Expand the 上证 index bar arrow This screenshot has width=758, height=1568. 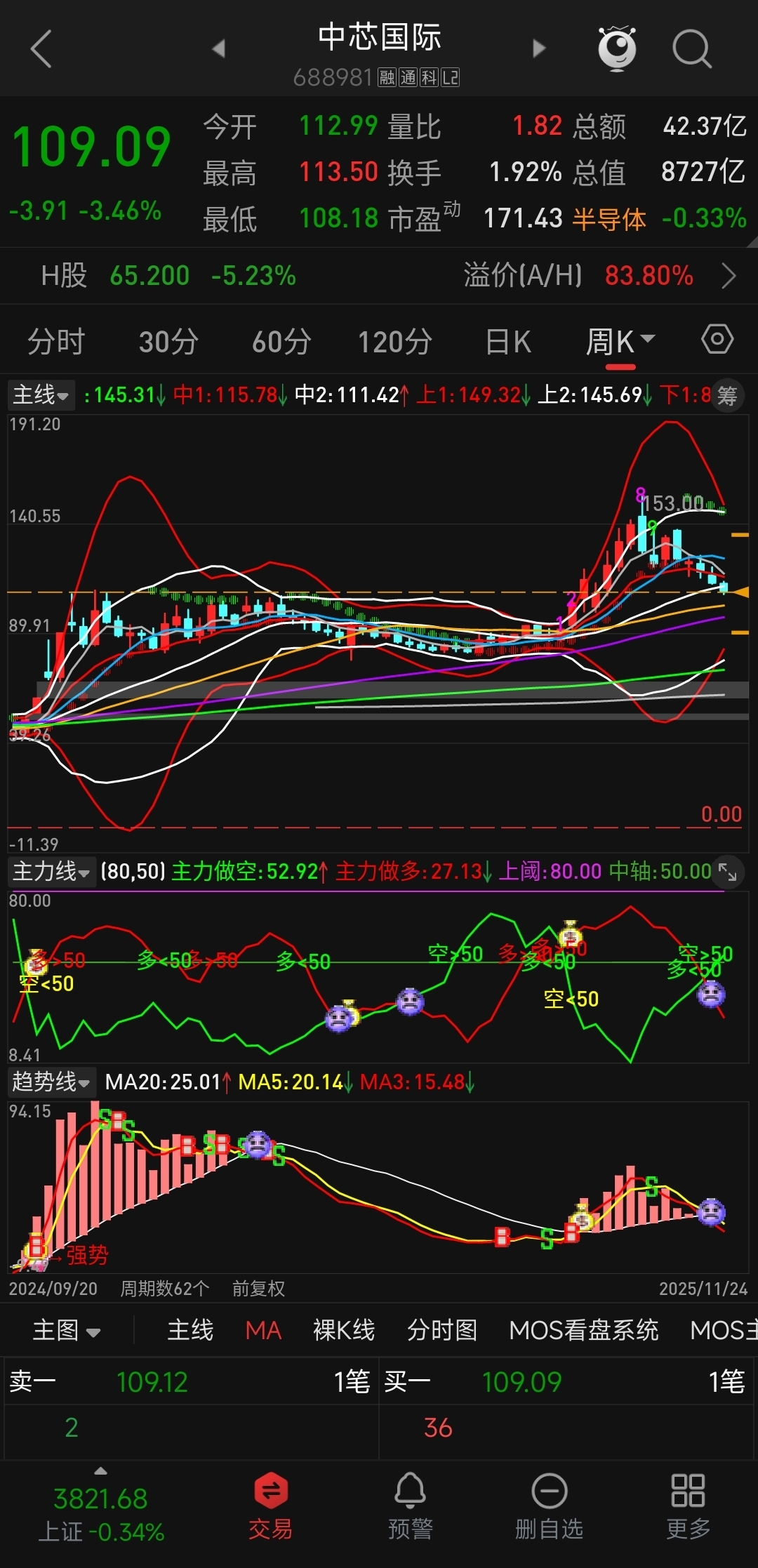101,1470
